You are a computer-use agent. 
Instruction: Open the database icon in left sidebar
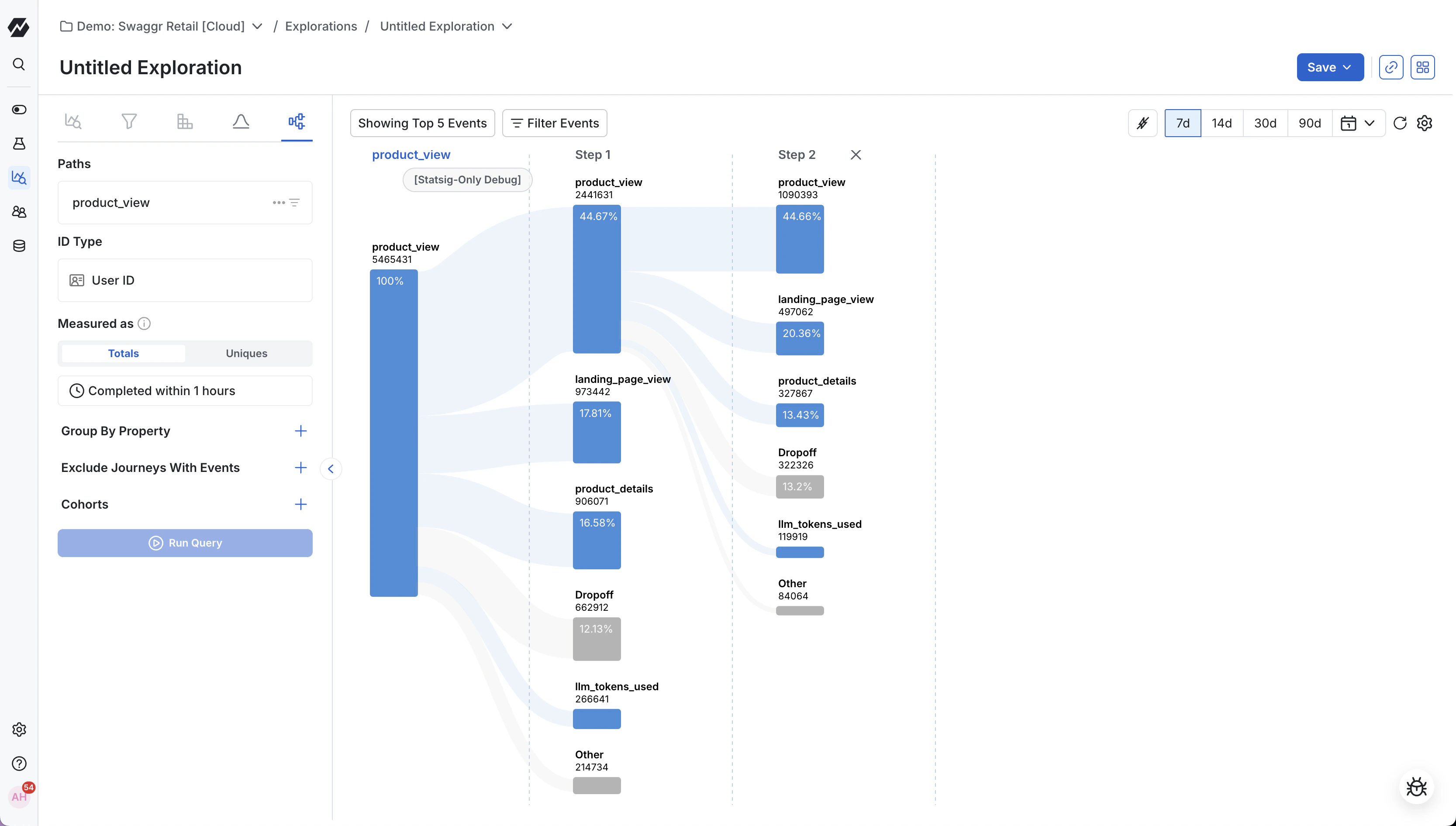point(19,246)
